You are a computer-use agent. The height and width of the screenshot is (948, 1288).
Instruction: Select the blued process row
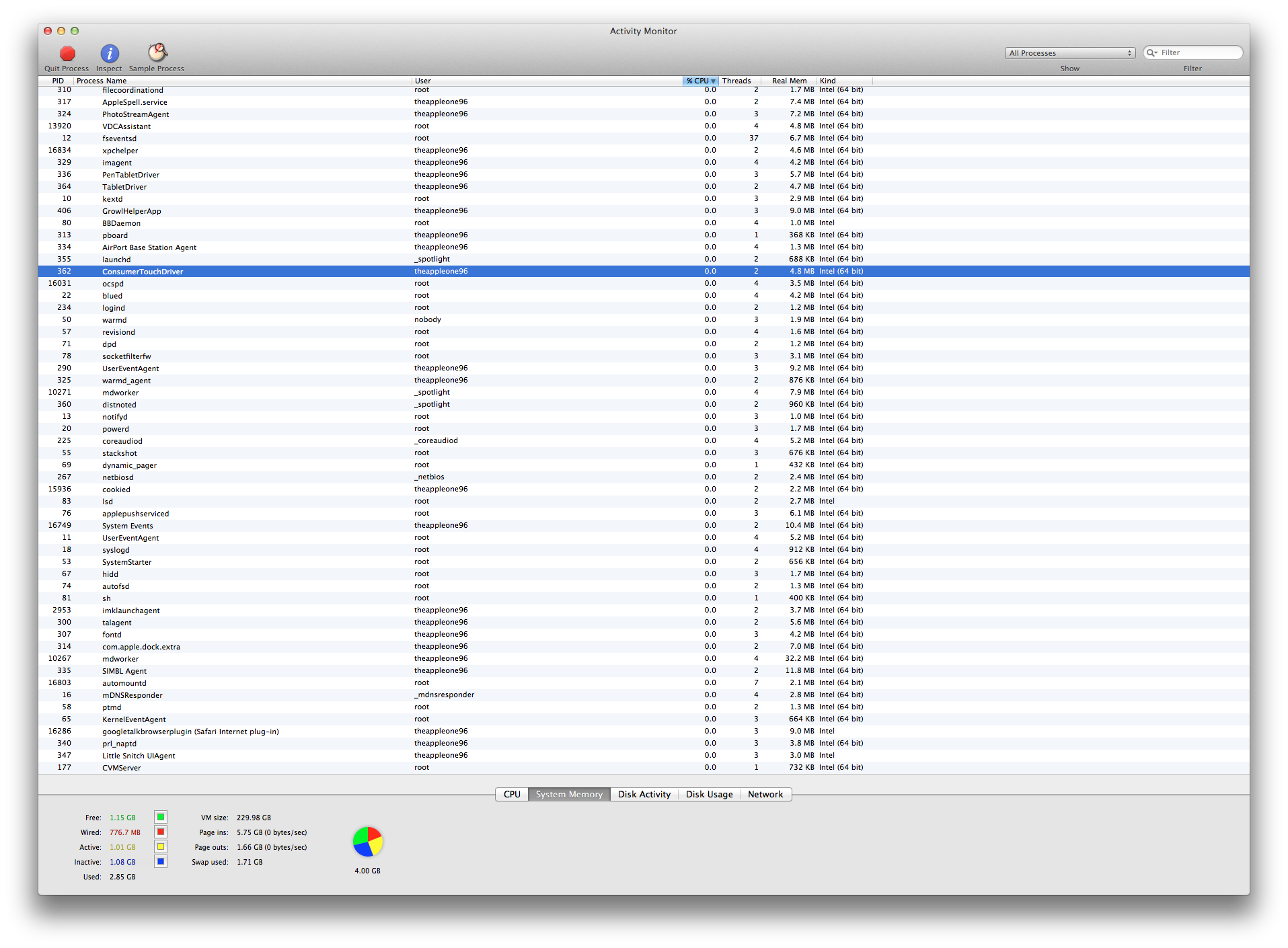click(644, 296)
